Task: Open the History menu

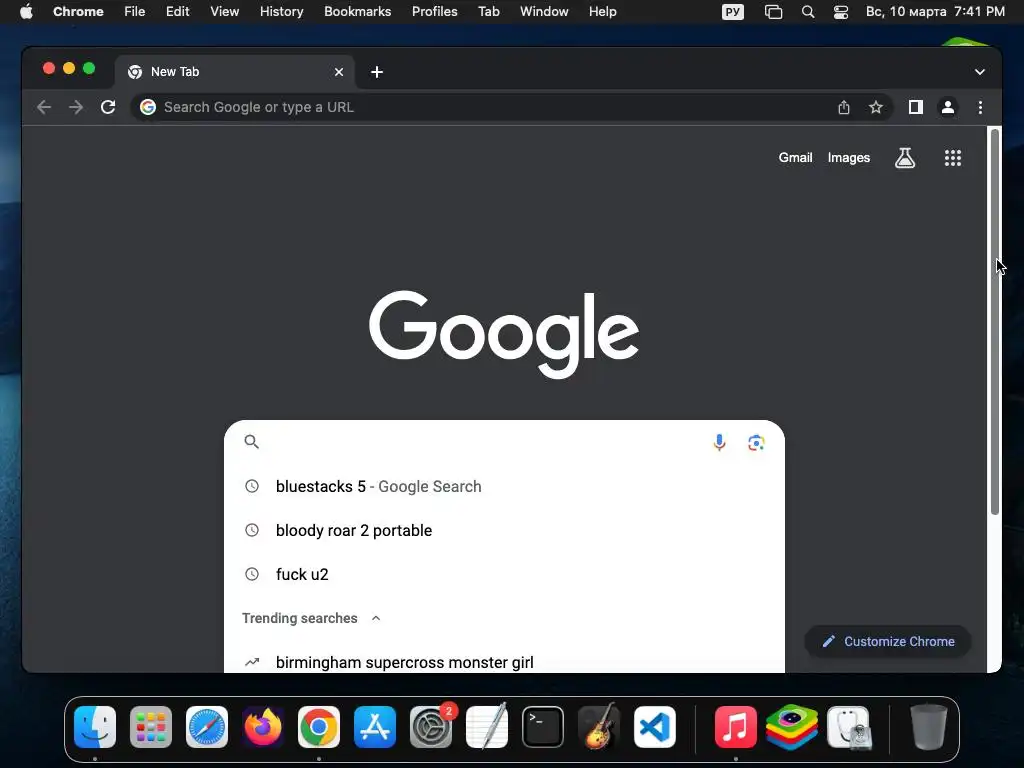Action: [281, 12]
